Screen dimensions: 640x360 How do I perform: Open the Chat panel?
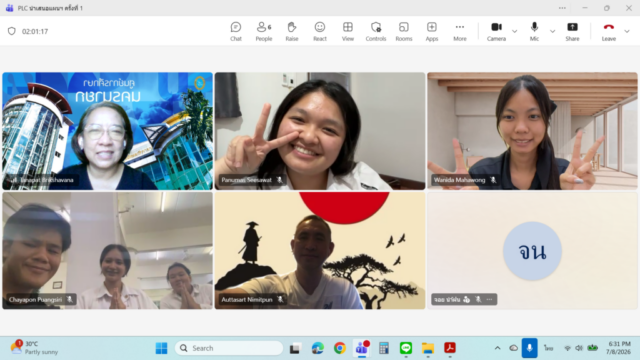point(236,31)
